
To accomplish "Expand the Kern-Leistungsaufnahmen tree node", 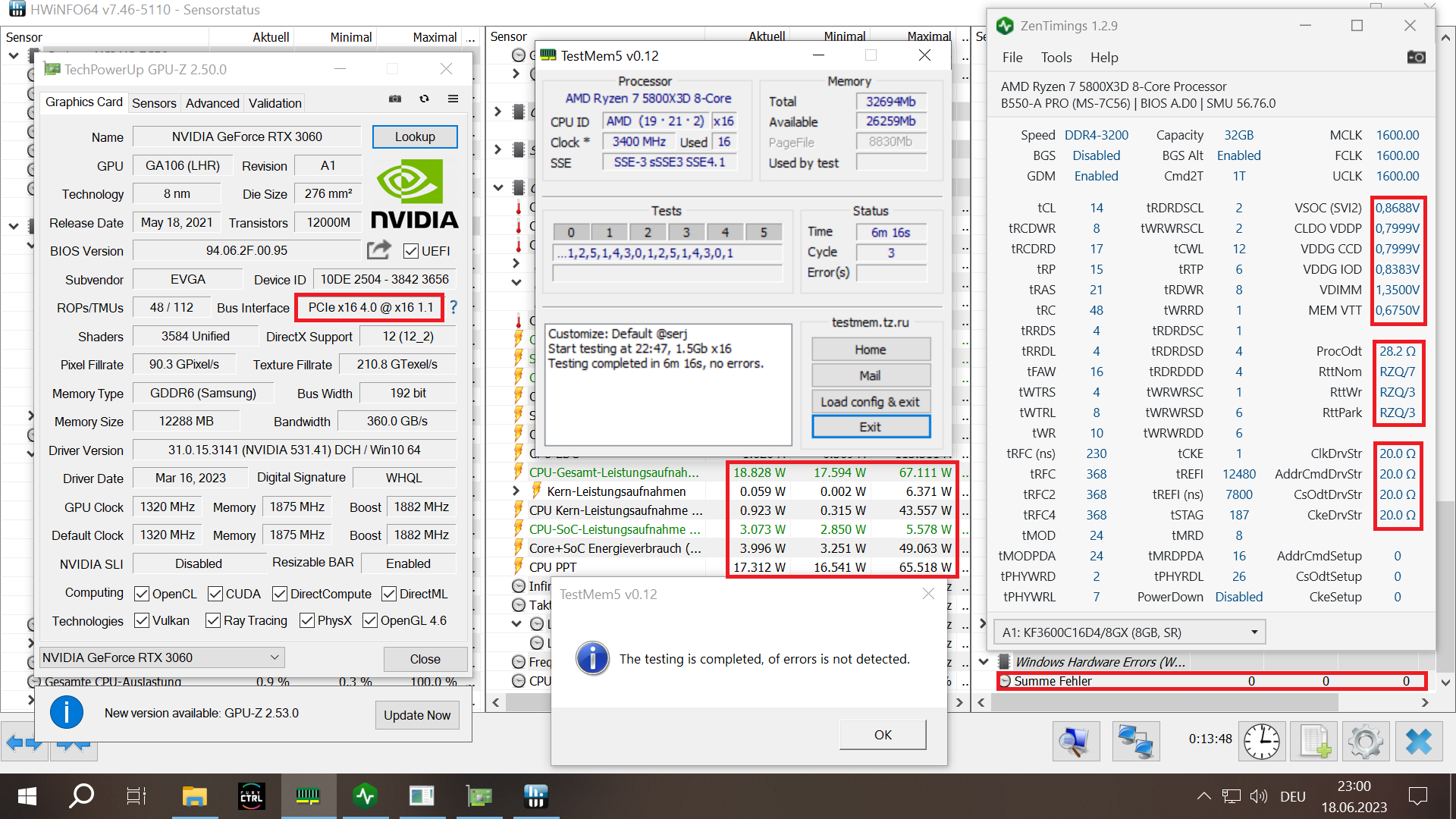I will pyautogui.click(x=516, y=491).
